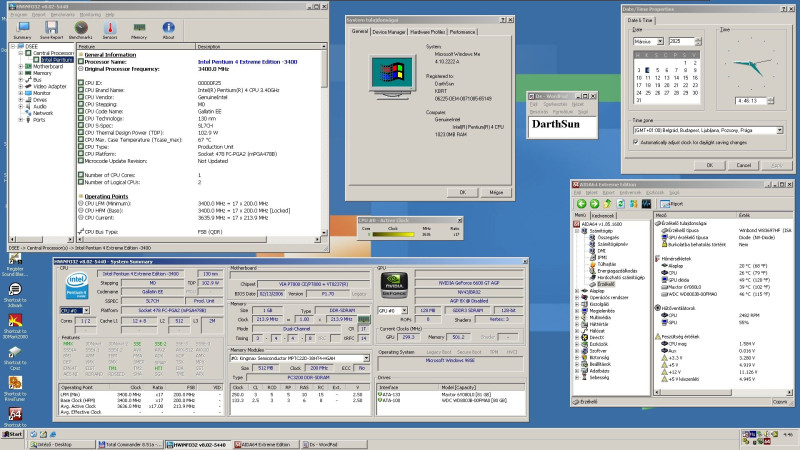Select Túlhajtás item in AIDA64 tree

click(x=607, y=264)
